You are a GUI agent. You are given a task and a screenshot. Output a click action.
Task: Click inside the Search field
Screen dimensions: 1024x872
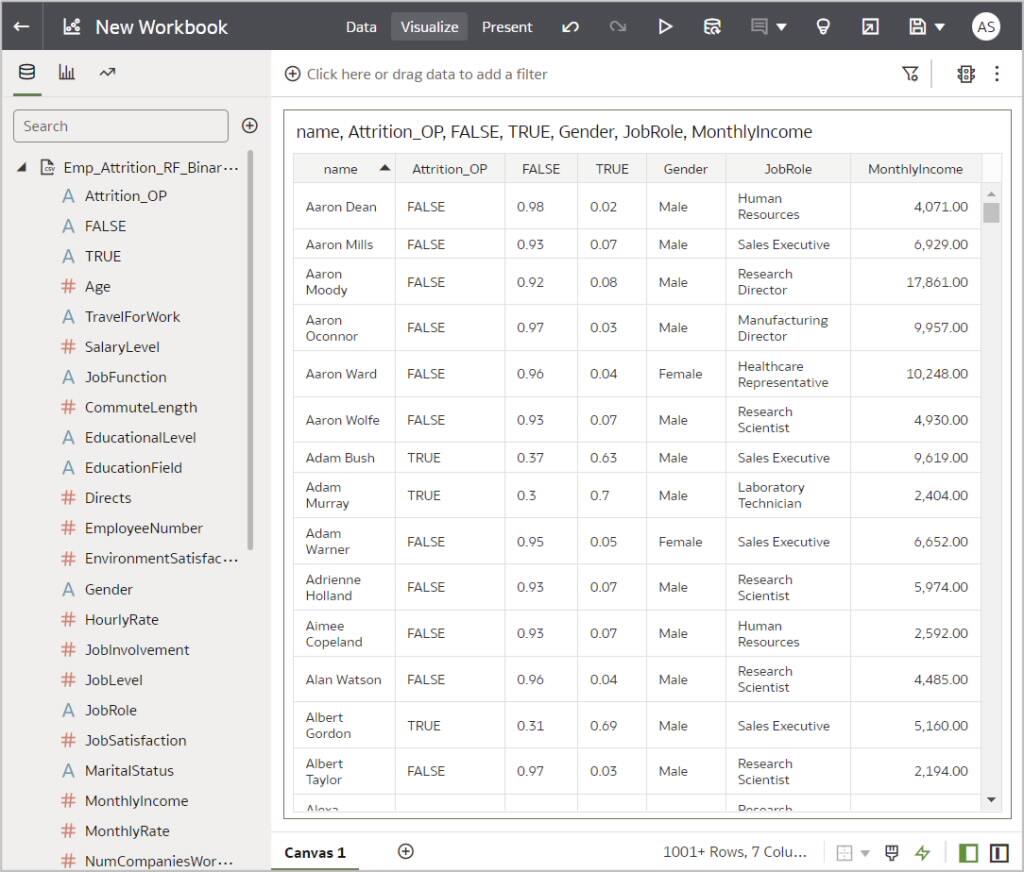120,126
